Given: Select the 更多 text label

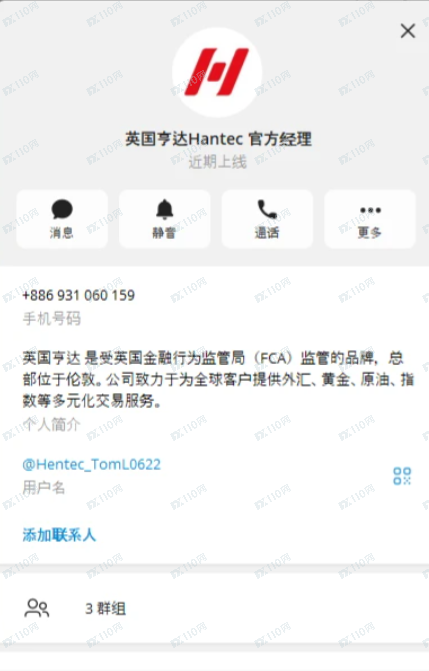Looking at the screenshot, I should tap(369, 233).
